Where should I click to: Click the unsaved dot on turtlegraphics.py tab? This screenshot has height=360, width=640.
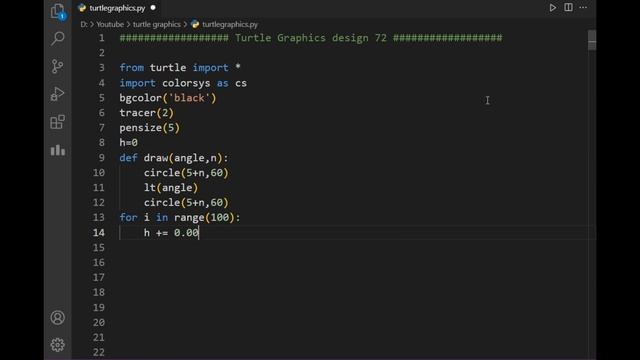(153, 8)
